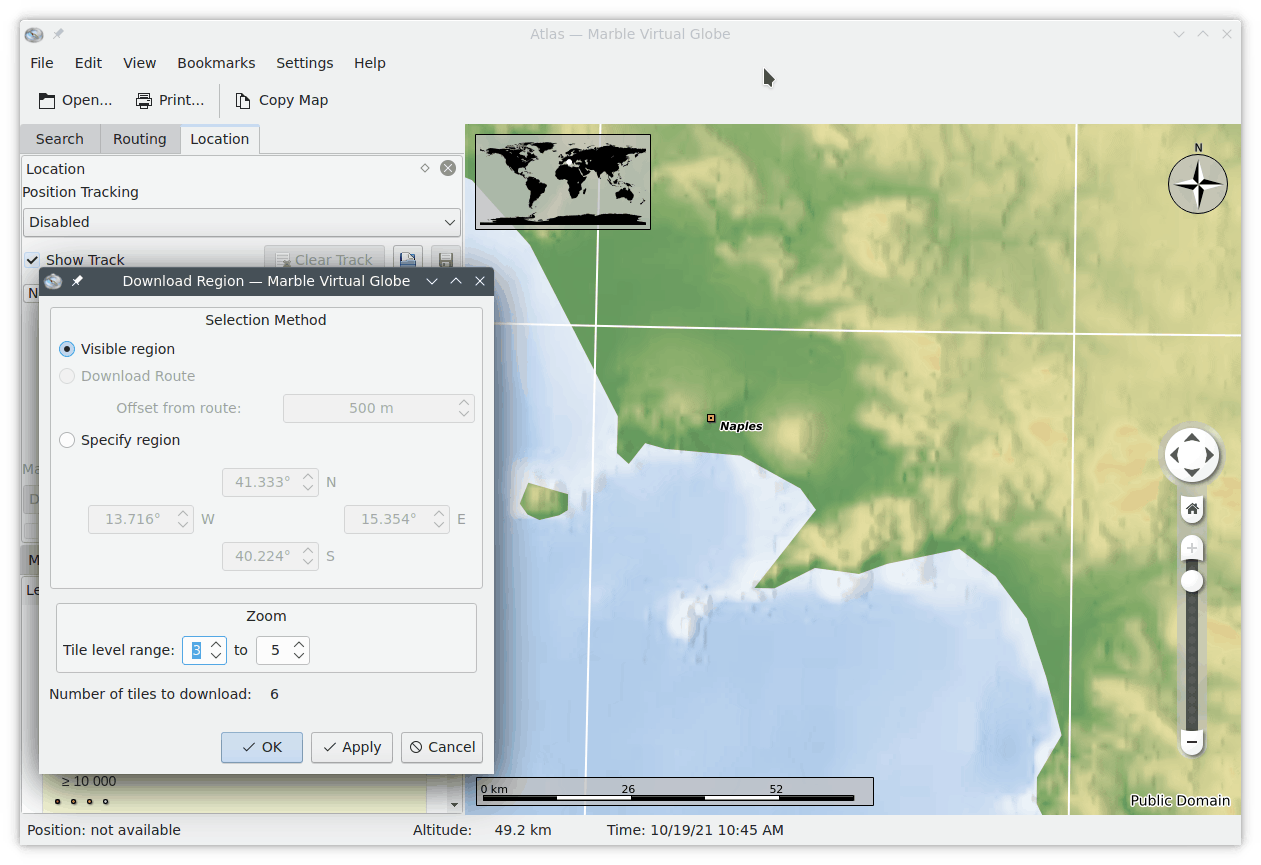Open the File menu
This screenshot has width=1261, height=865.
42,63
